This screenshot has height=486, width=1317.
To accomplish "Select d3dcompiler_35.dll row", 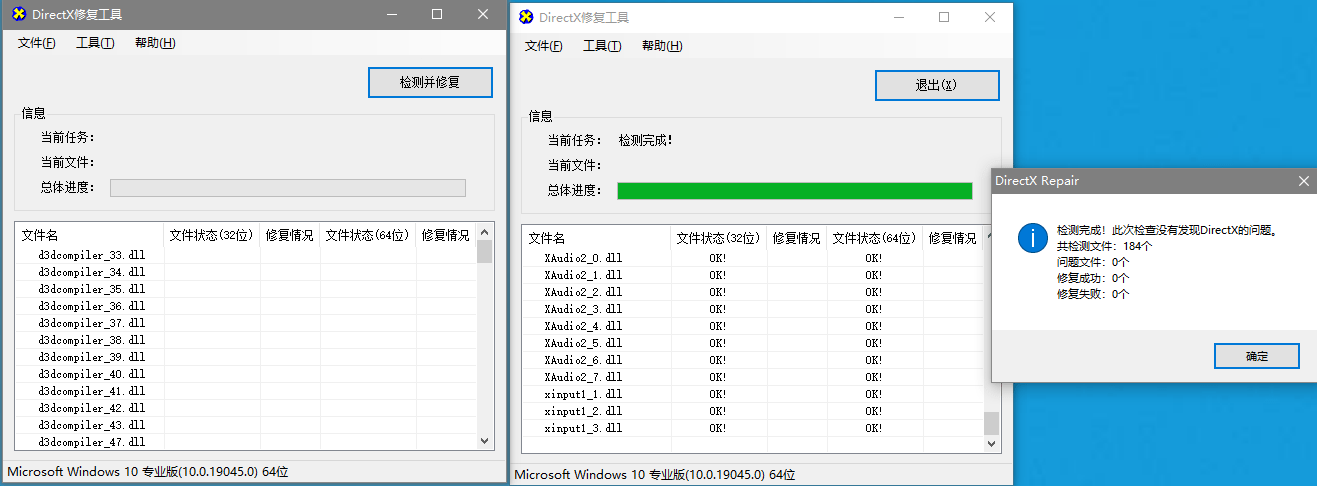I will tap(246, 289).
